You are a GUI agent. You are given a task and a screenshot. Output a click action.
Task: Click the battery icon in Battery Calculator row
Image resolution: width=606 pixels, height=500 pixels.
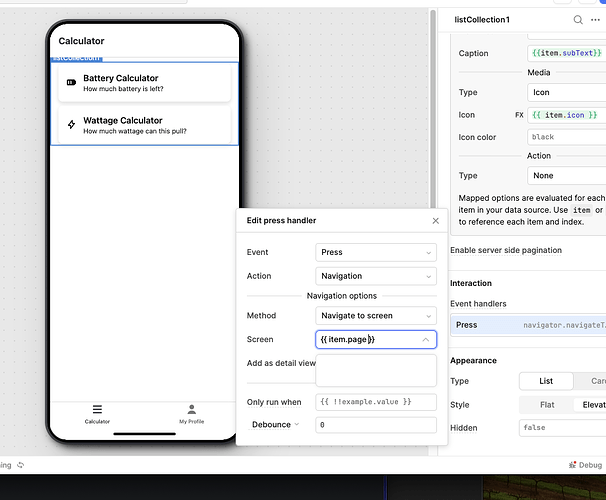(x=71, y=82)
